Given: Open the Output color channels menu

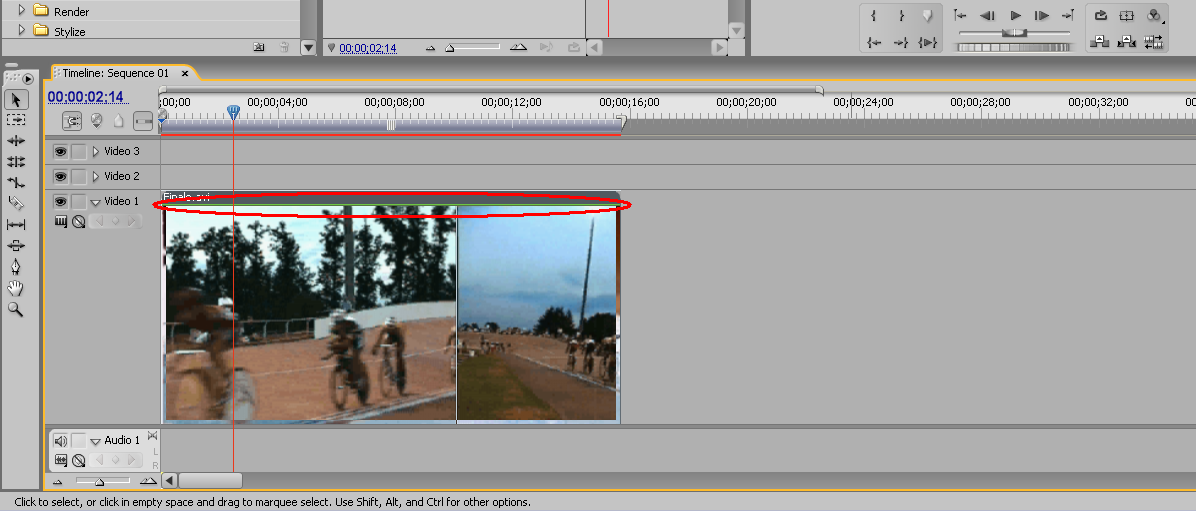Looking at the screenshot, I should [x=1154, y=15].
